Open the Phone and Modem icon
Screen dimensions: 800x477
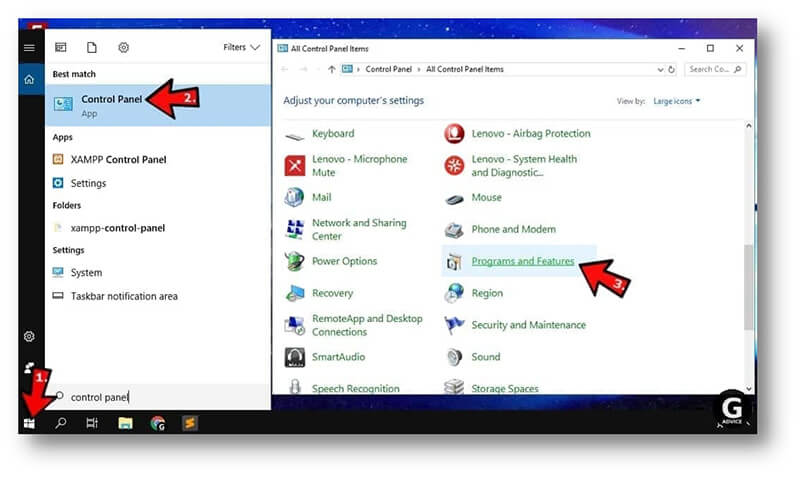pyautogui.click(x=454, y=230)
